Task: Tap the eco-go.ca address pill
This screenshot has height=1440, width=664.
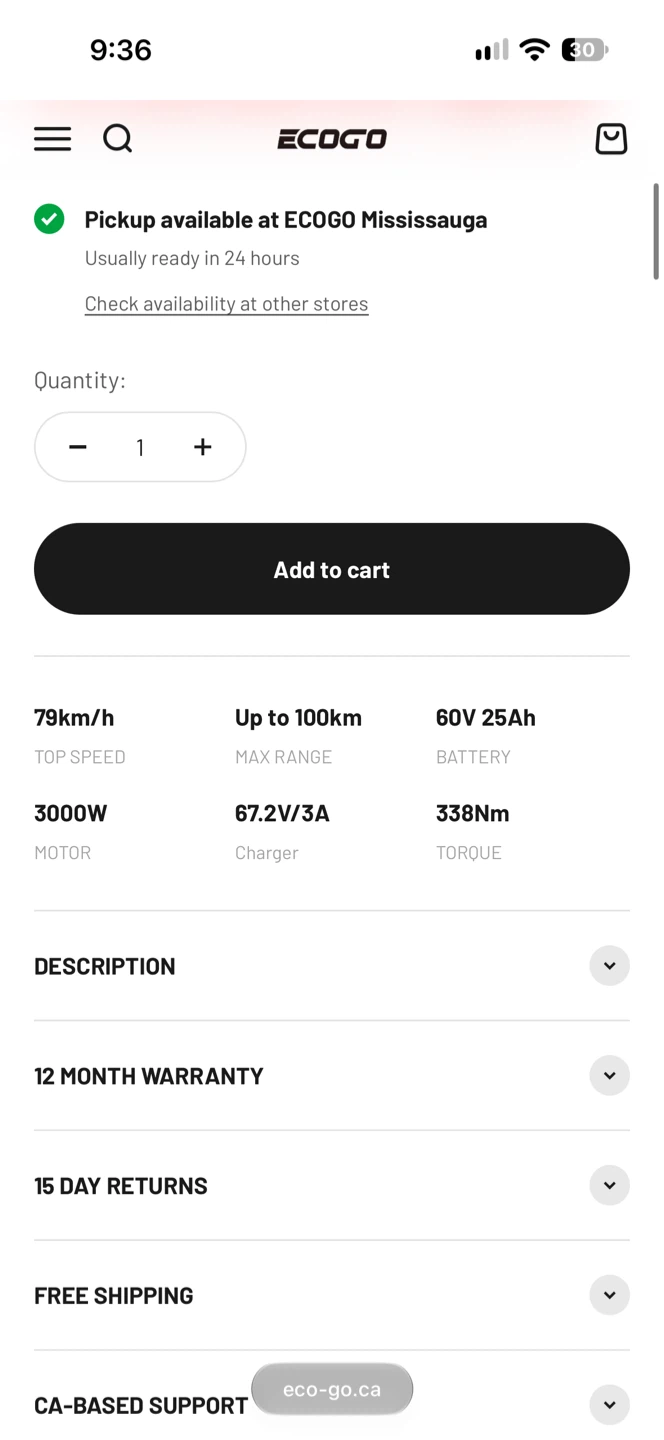Action: click(332, 1389)
